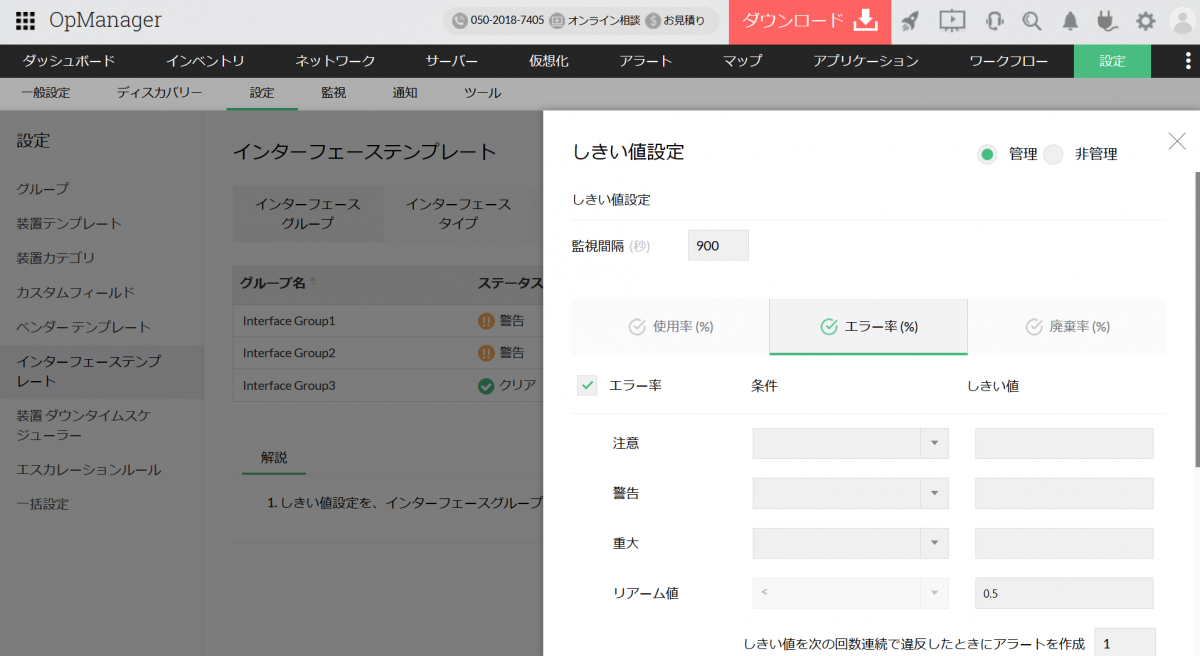Click the インターフェースグループ button
This screenshot has height=656, width=1200.
(x=308, y=213)
